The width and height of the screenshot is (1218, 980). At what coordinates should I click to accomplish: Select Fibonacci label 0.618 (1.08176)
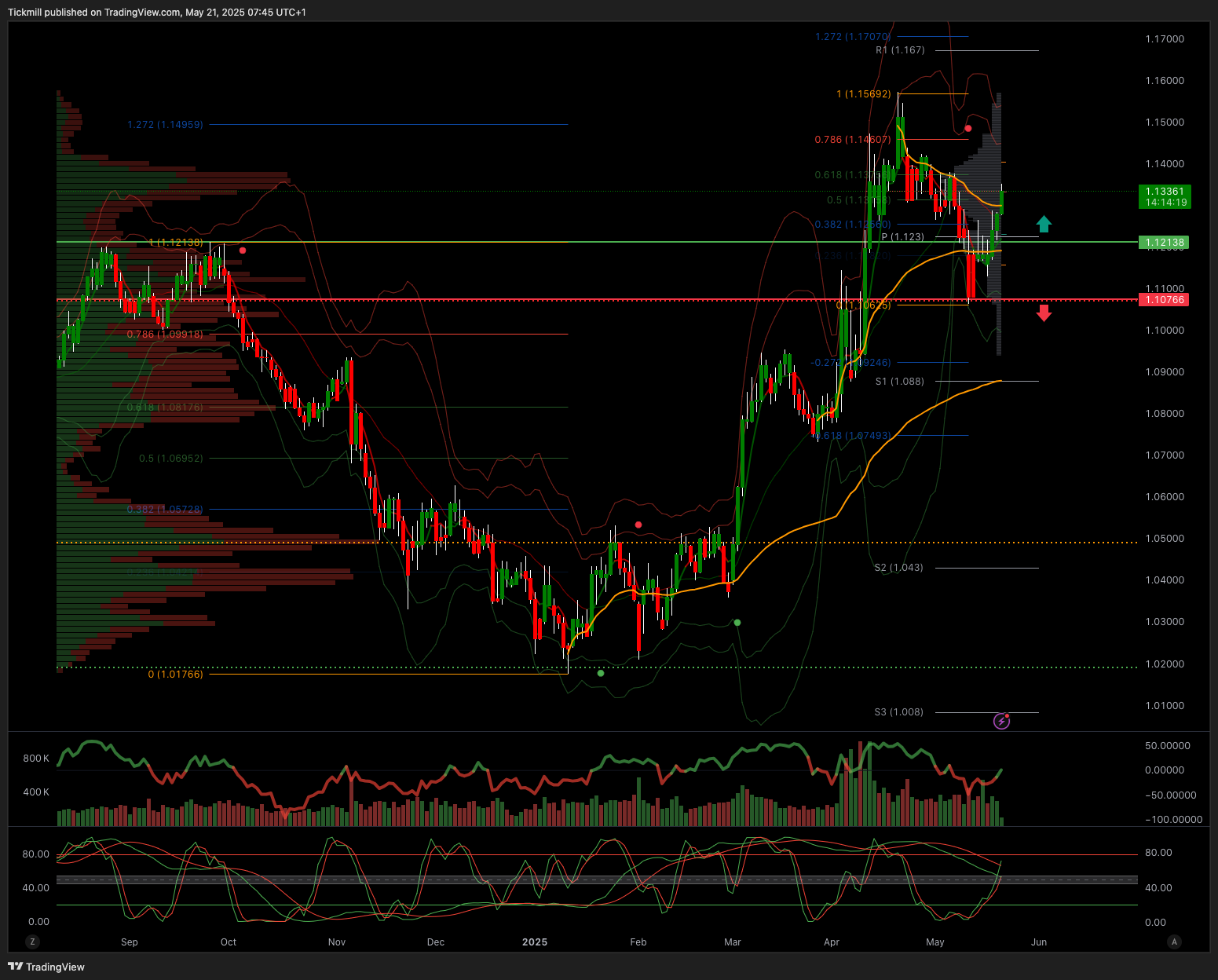[x=165, y=408]
